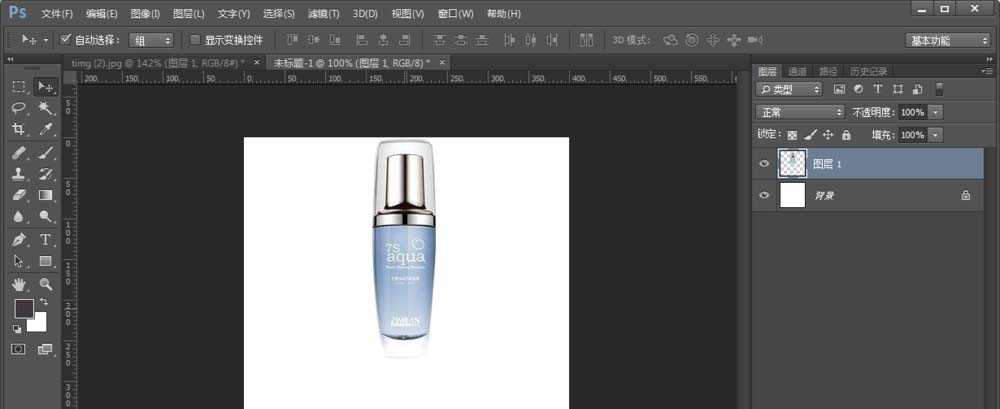
Task: Expand the 不透明度 100% dropdown arrow
Action: tap(935, 112)
